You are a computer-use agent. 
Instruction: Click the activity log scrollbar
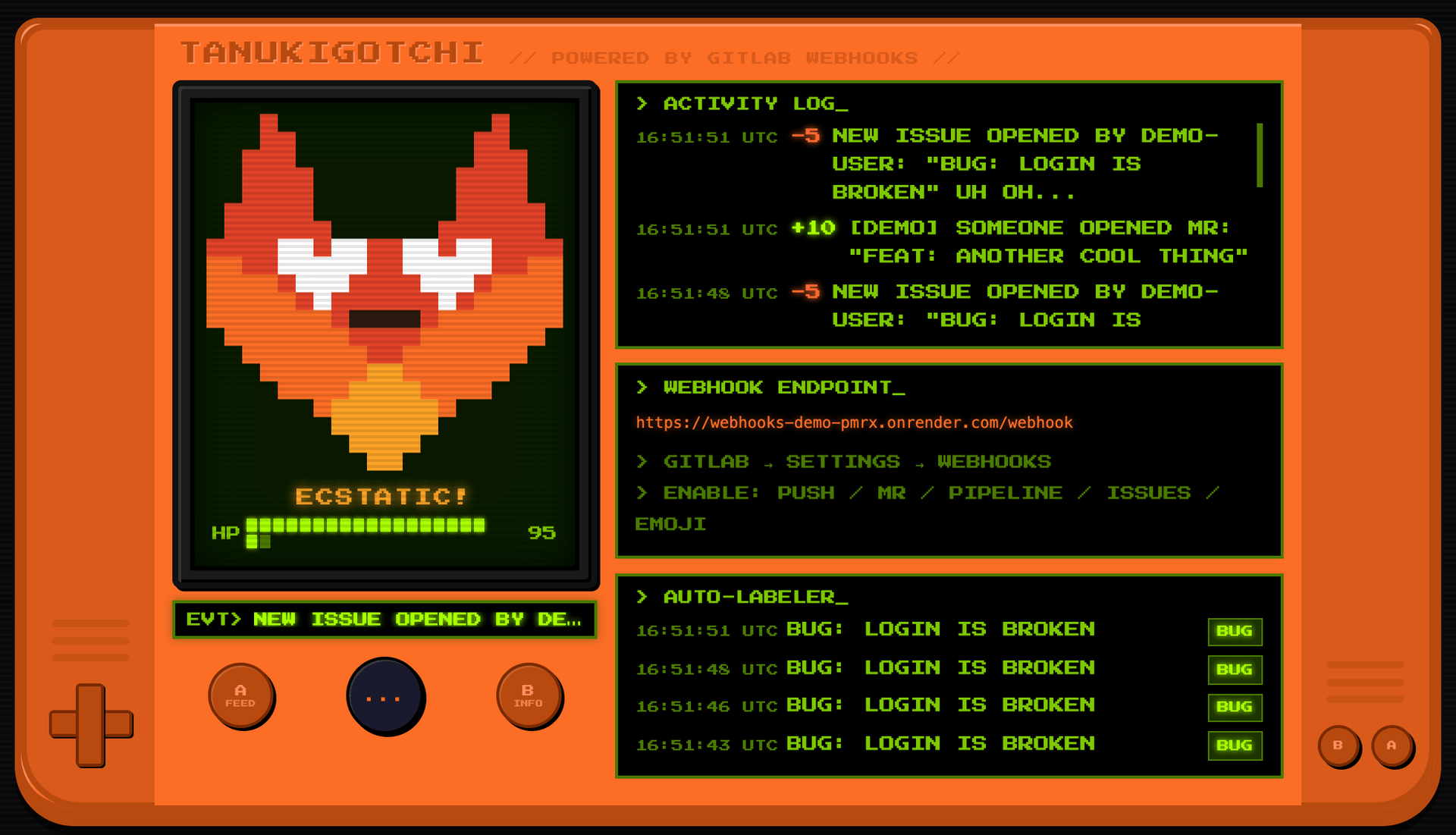click(x=1260, y=155)
